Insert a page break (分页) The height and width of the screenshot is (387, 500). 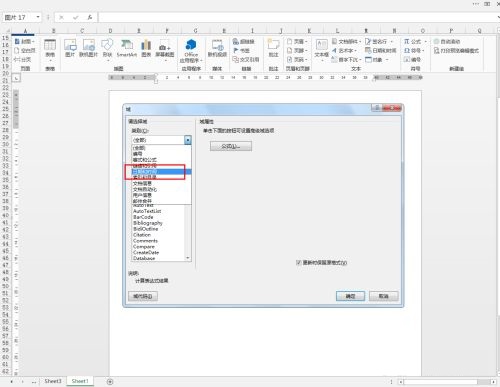click(23, 59)
